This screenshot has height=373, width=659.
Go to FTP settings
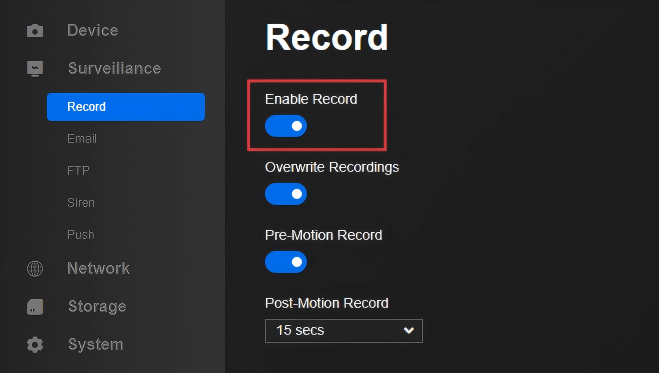click(x=78, y=171)
